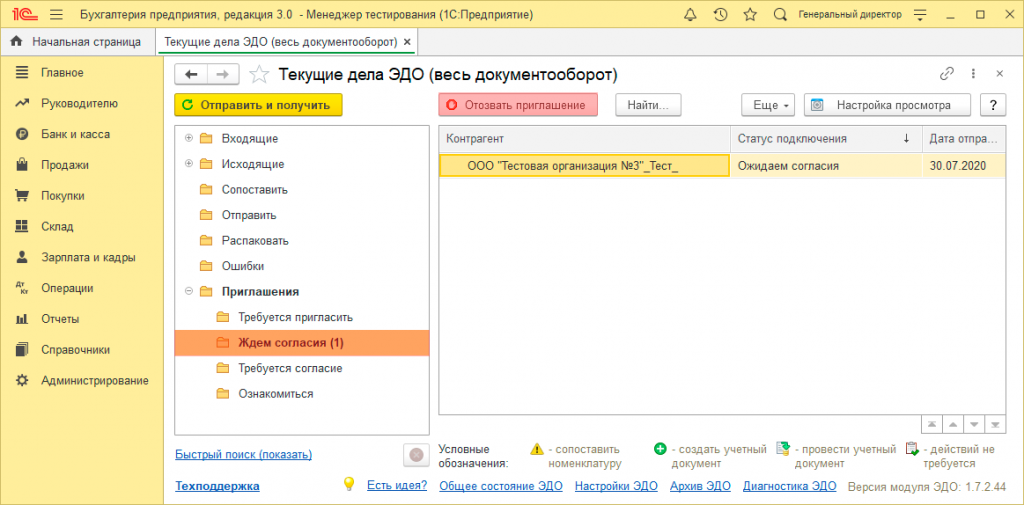Open Быстрый поиск (показать) link
The width and height of the screenshot is (1024, 505).
(244, 454)
